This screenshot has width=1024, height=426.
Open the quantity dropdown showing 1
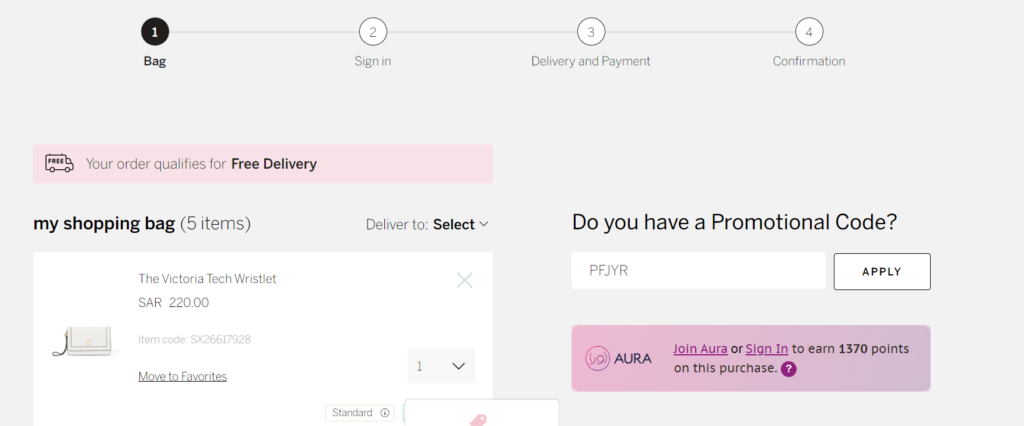441,366
